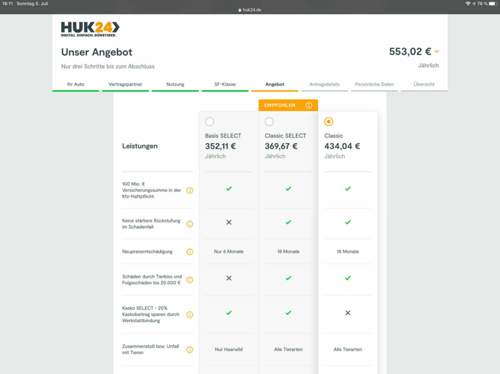
Task: Open info for Kasko SELECT row
Action: tap(190, 314)
